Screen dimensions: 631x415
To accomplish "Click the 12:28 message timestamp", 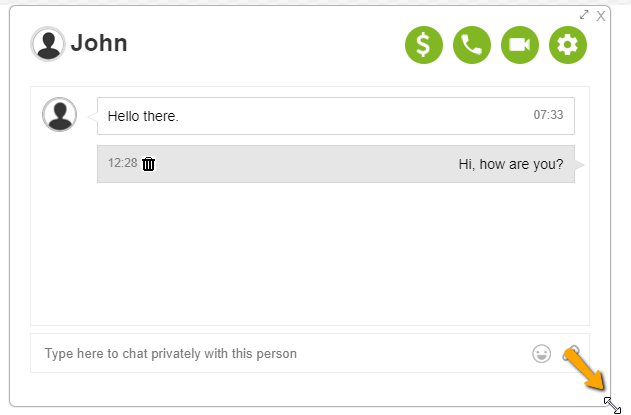I will (x=122, y=163).
